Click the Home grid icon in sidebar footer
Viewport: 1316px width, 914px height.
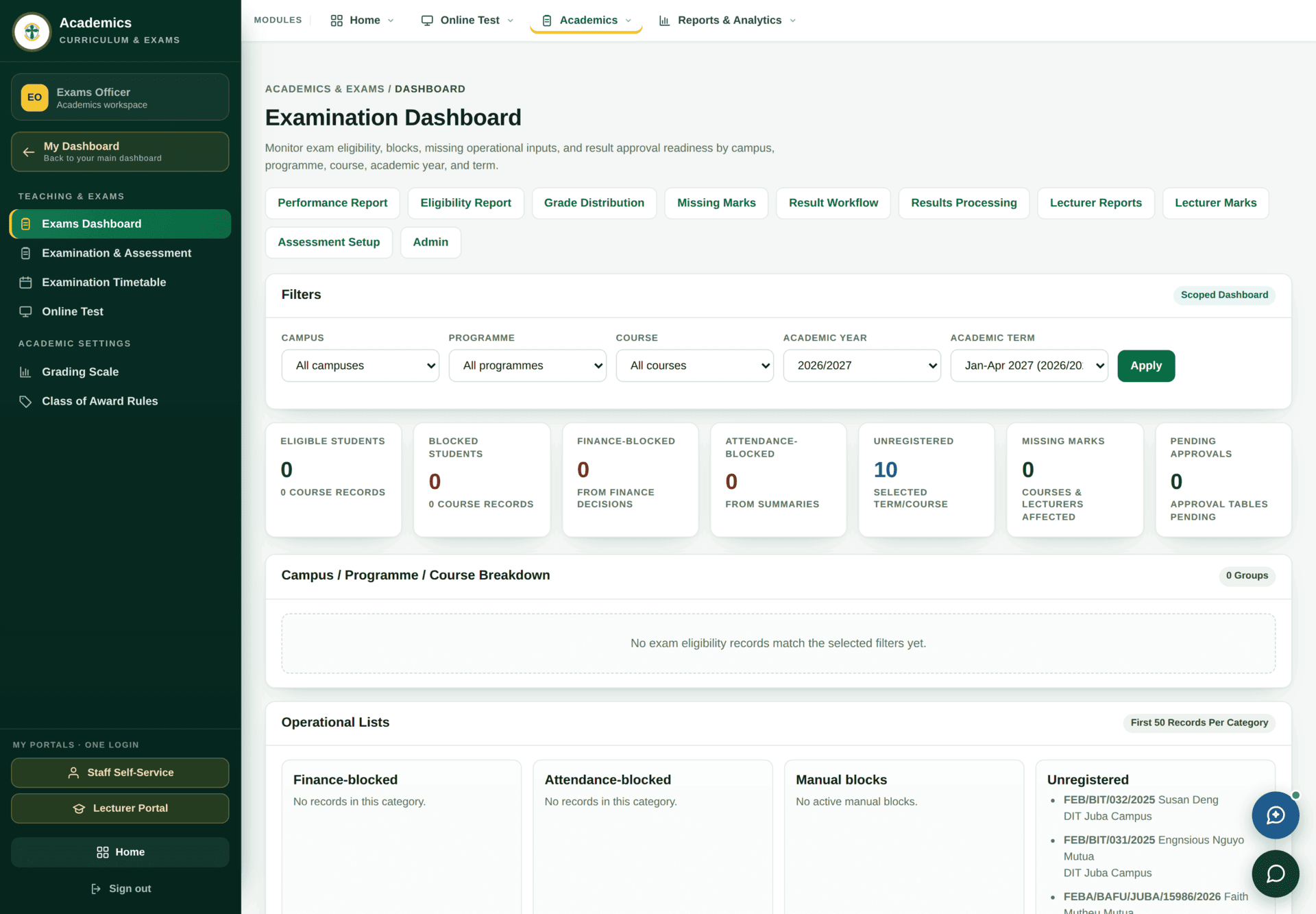pos(103,852)
